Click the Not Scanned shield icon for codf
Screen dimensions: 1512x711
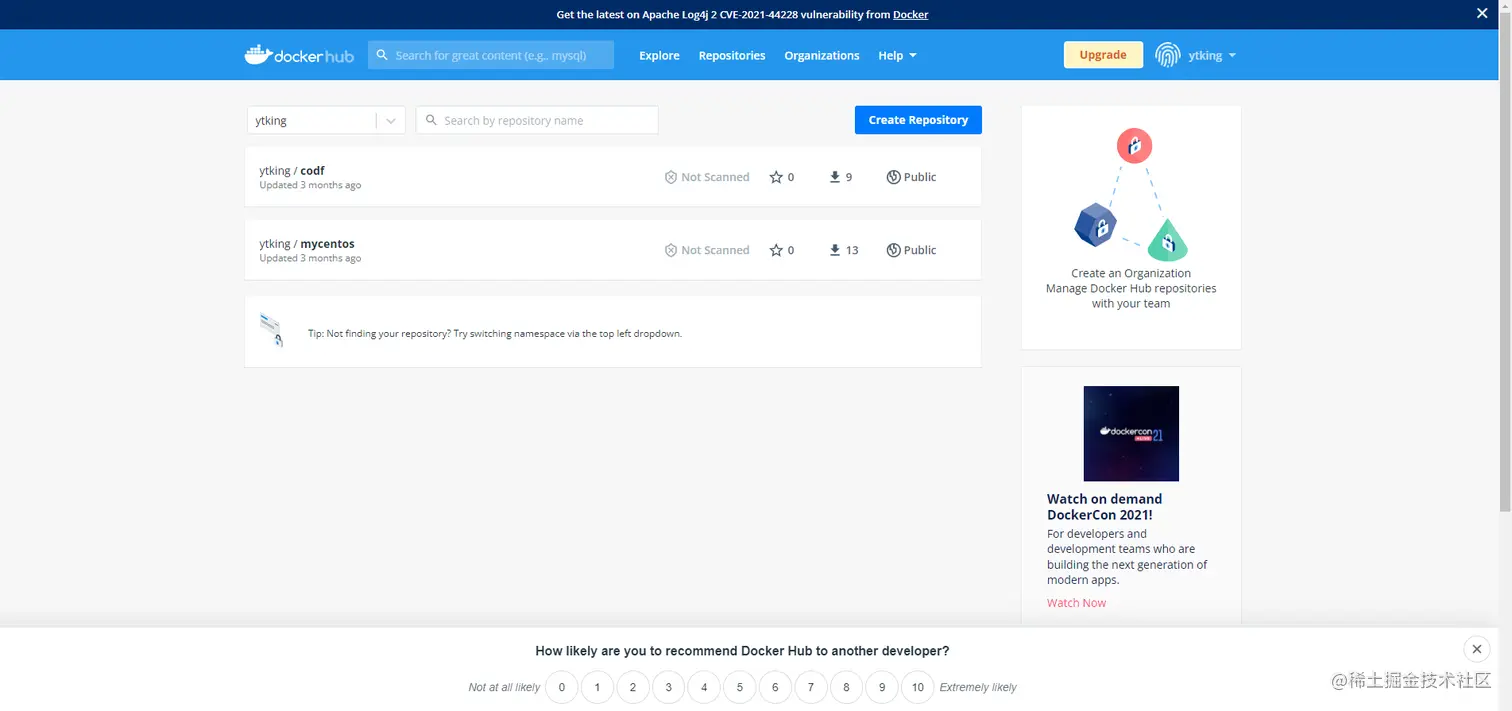[671, 177]
